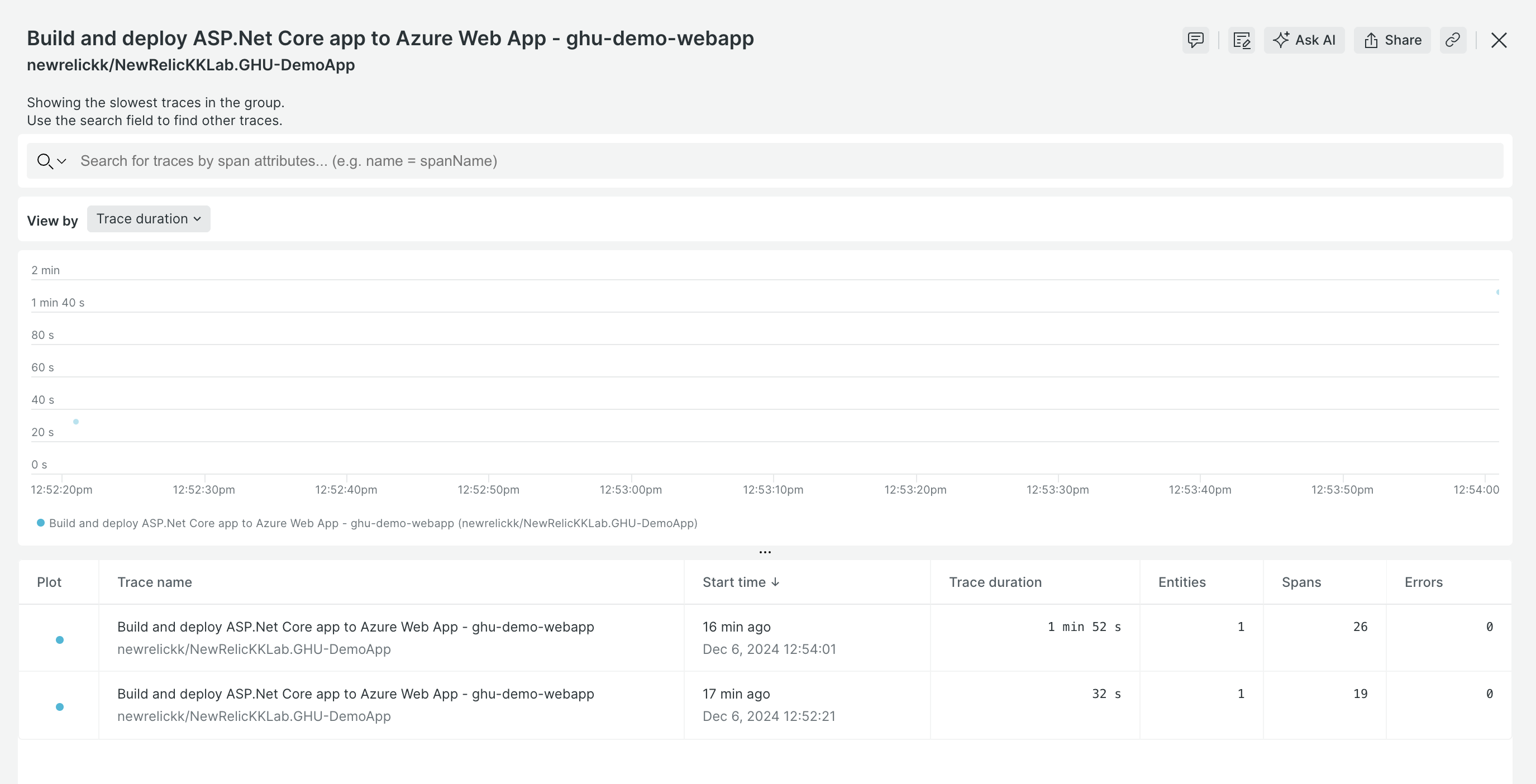Click the three-dot resize handle below chart
This screenshot has height=784, width=1536.
765,552
